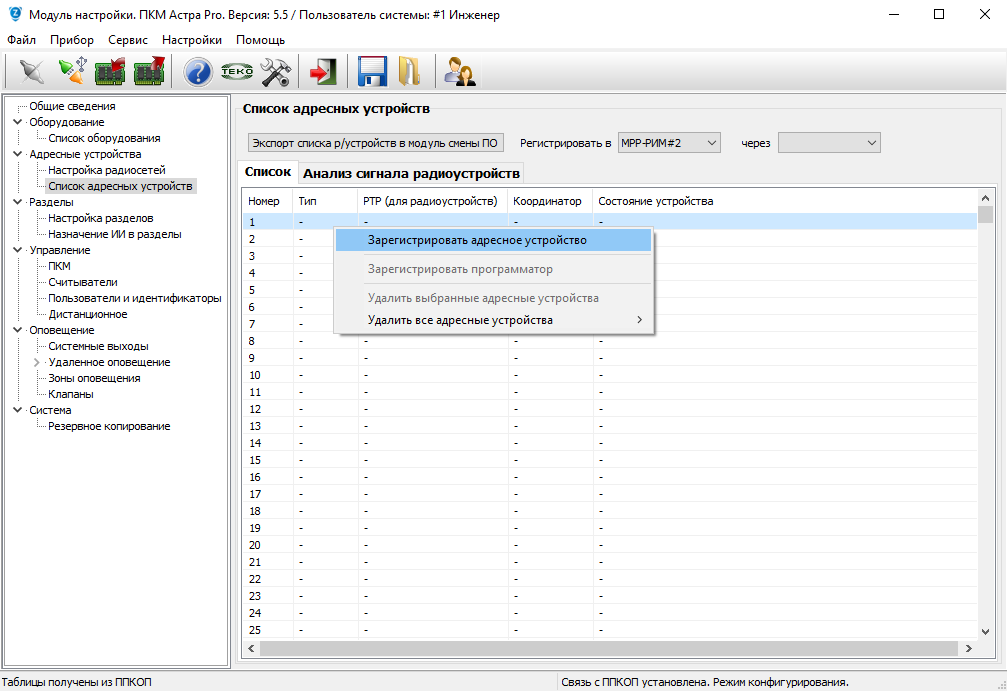Collapse the Оповещение tree node
Screen dimensions: 1007x691
(x=17, y=330)
